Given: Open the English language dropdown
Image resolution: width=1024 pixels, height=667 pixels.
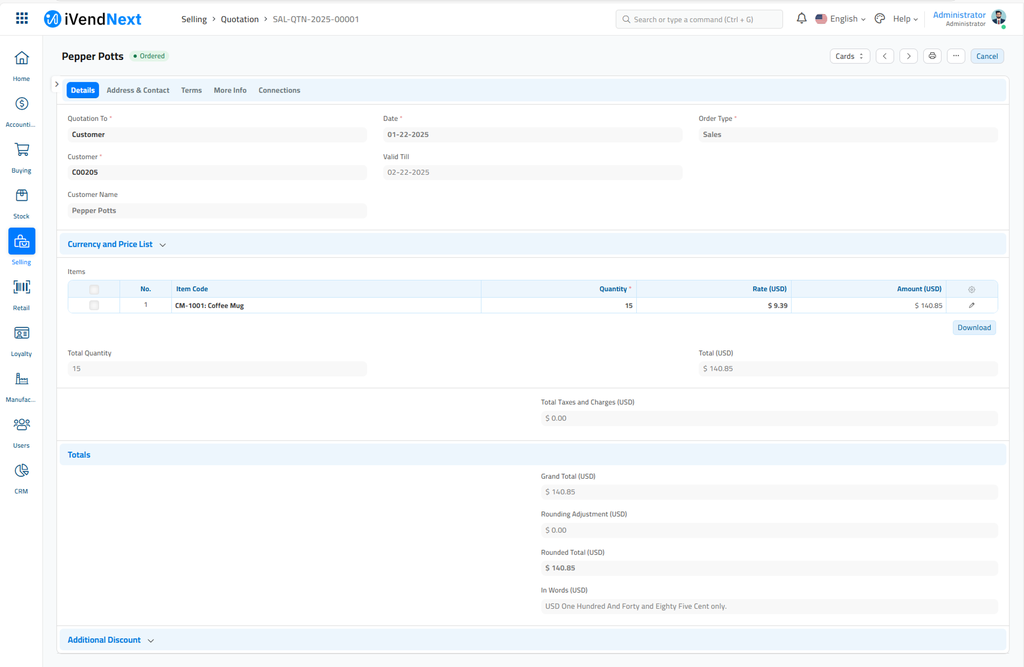Looking at the screenshot, I should click(x=841, y=19).
